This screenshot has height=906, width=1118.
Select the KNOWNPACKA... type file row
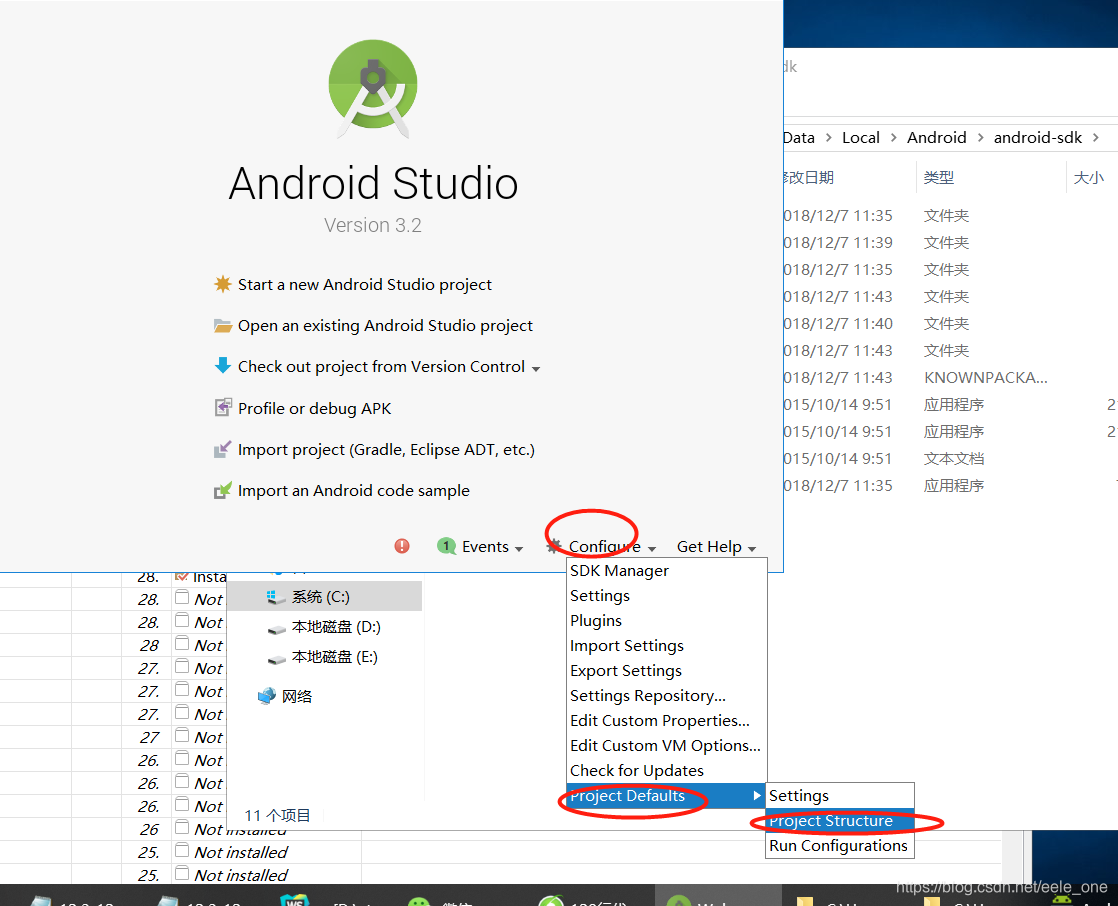[950, 378]
